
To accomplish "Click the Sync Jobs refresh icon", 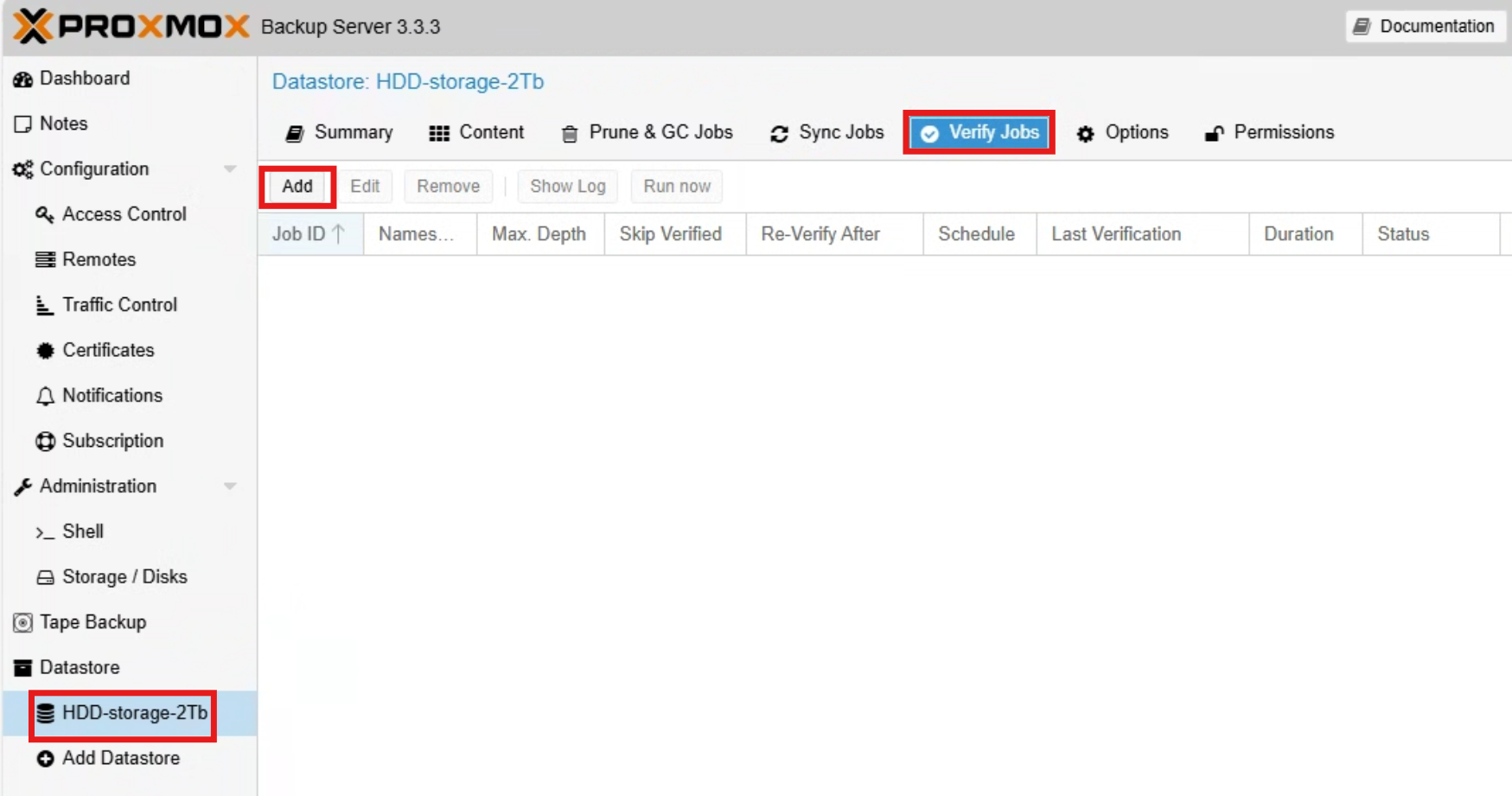I will click(779, 133).
